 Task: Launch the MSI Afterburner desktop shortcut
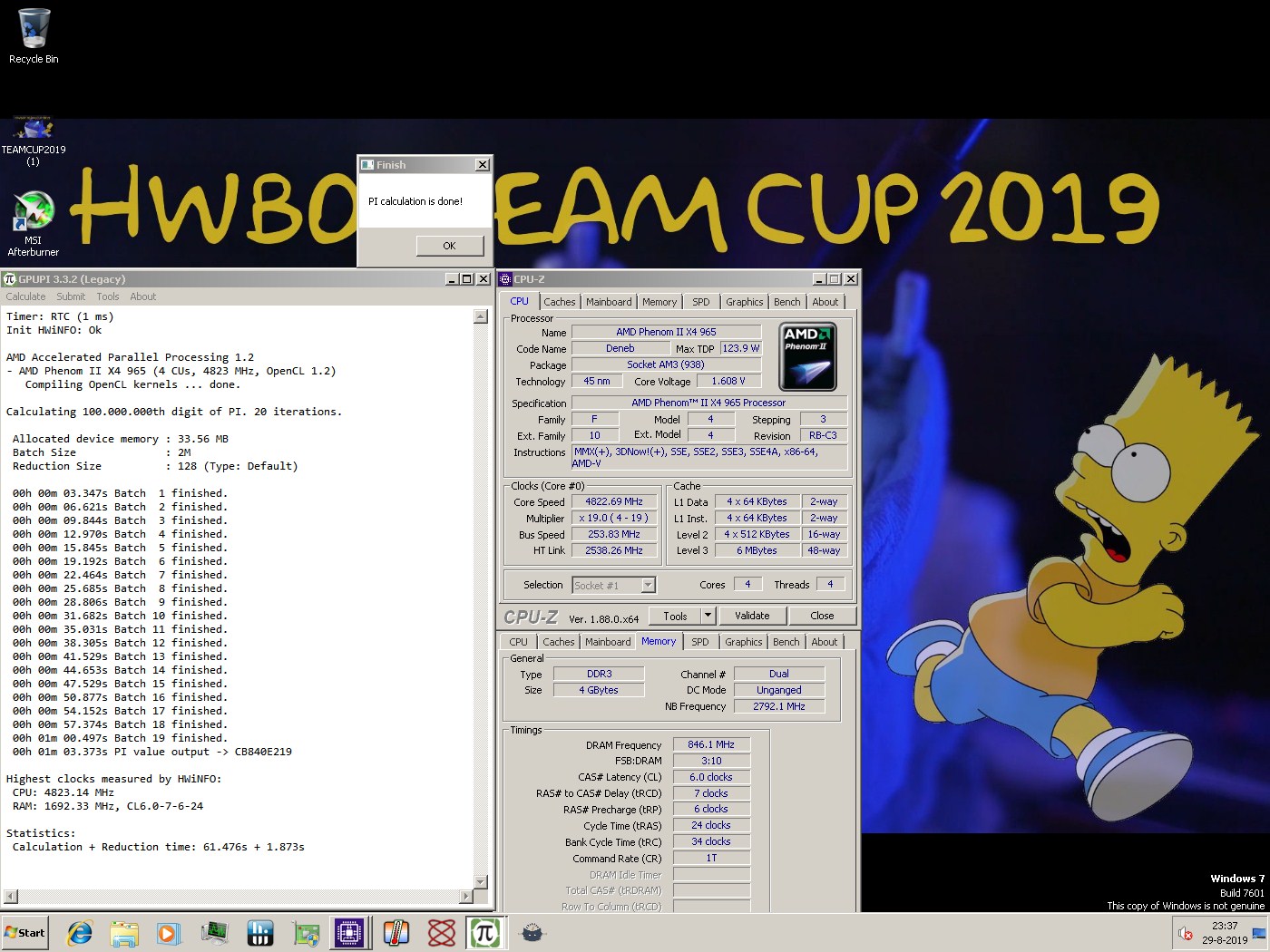click(34, 224)
